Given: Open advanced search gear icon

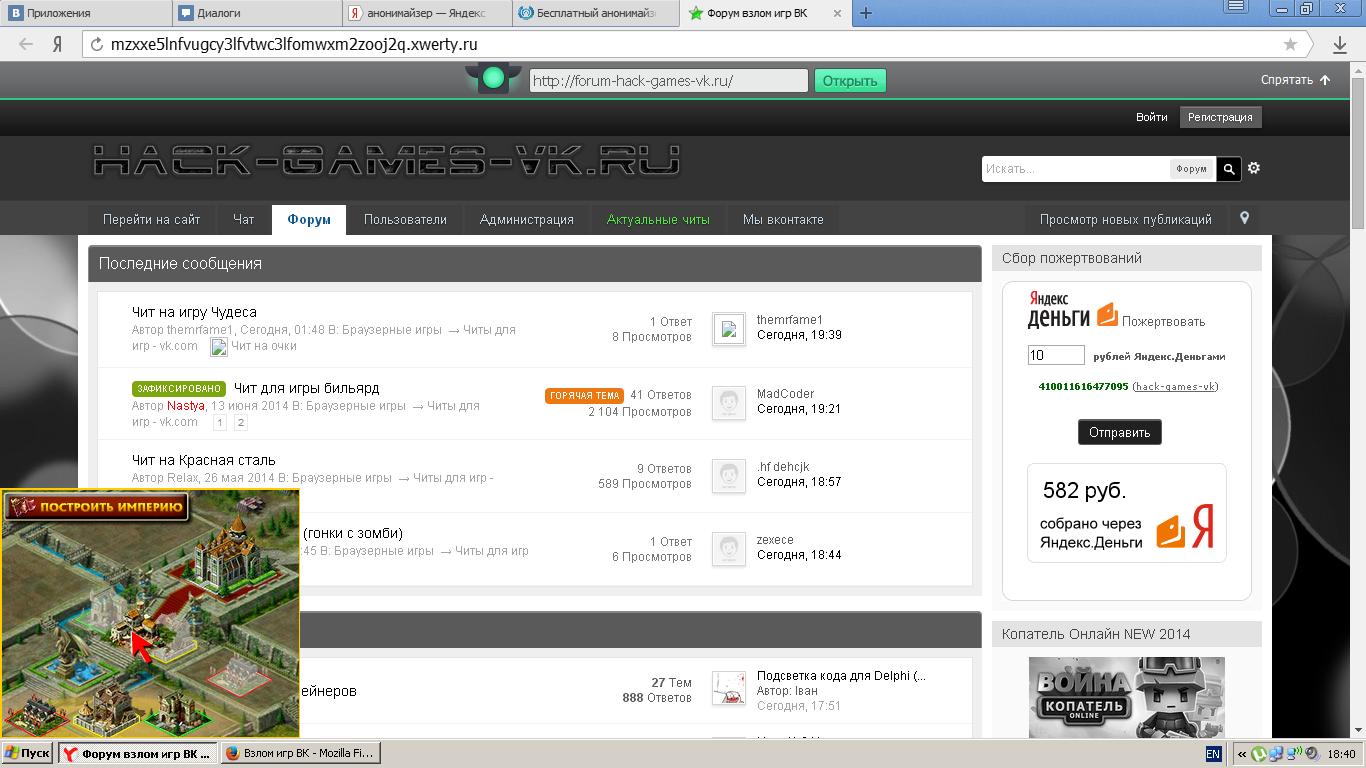Looking at the screenshot, I should coord(1254,168).
